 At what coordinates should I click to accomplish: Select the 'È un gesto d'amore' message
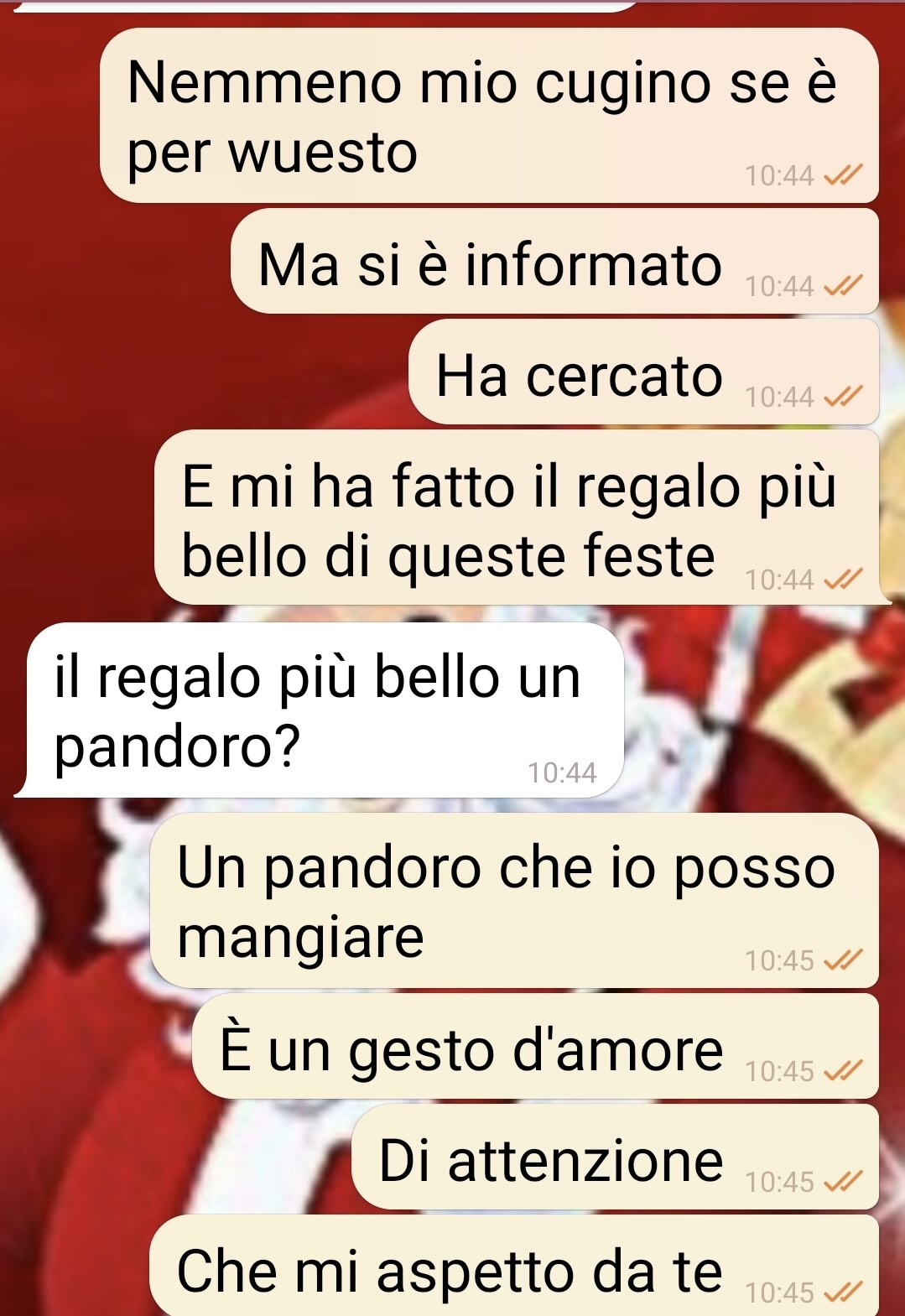click(x=535, y=1046)
